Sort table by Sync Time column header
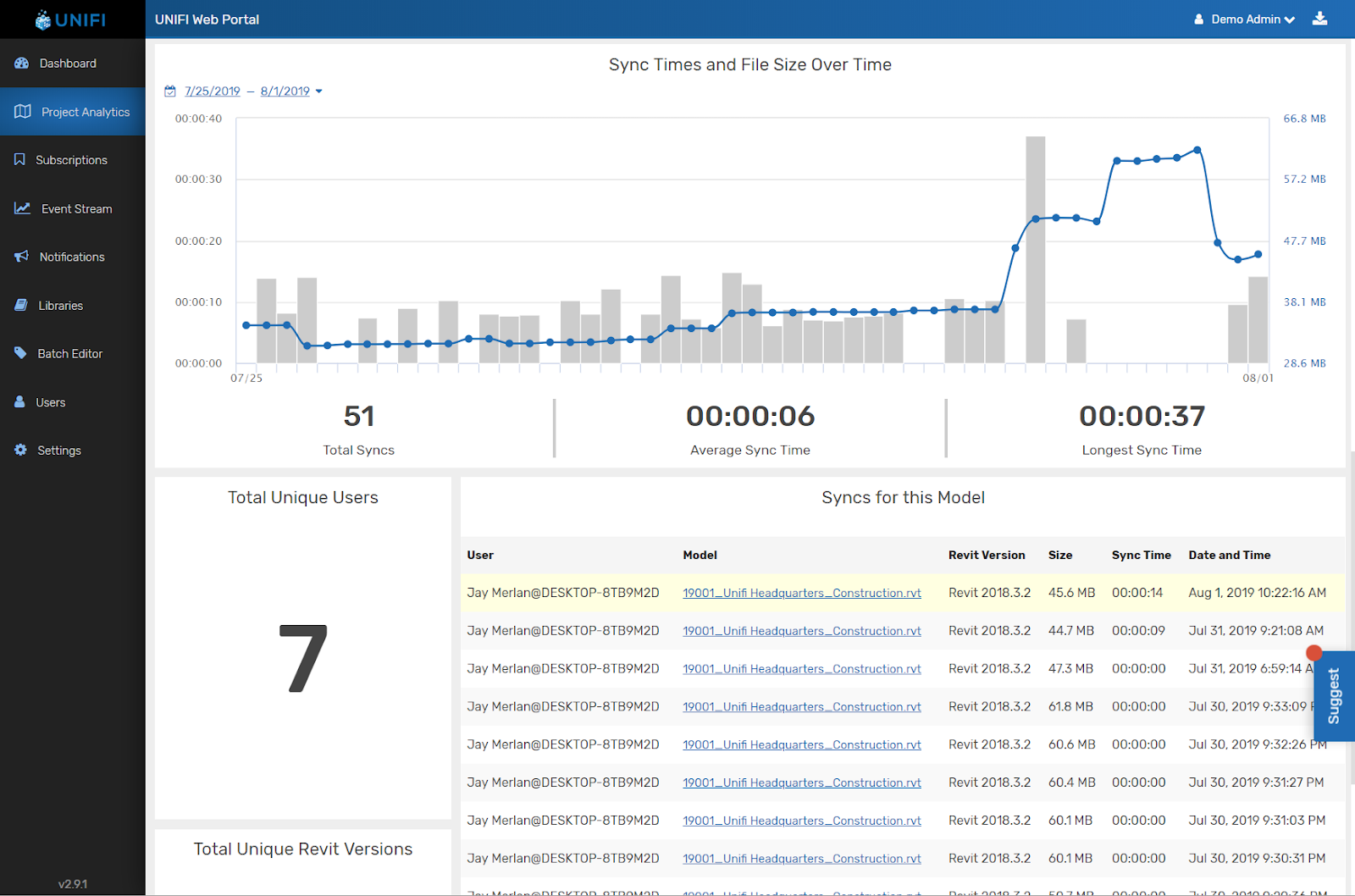 click(x=1141, y=555)
